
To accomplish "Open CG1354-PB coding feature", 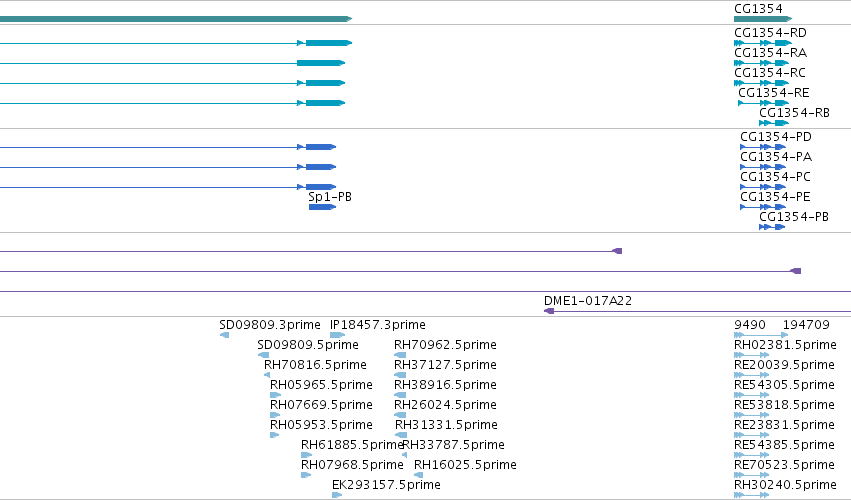I will (x=794, y=217).
